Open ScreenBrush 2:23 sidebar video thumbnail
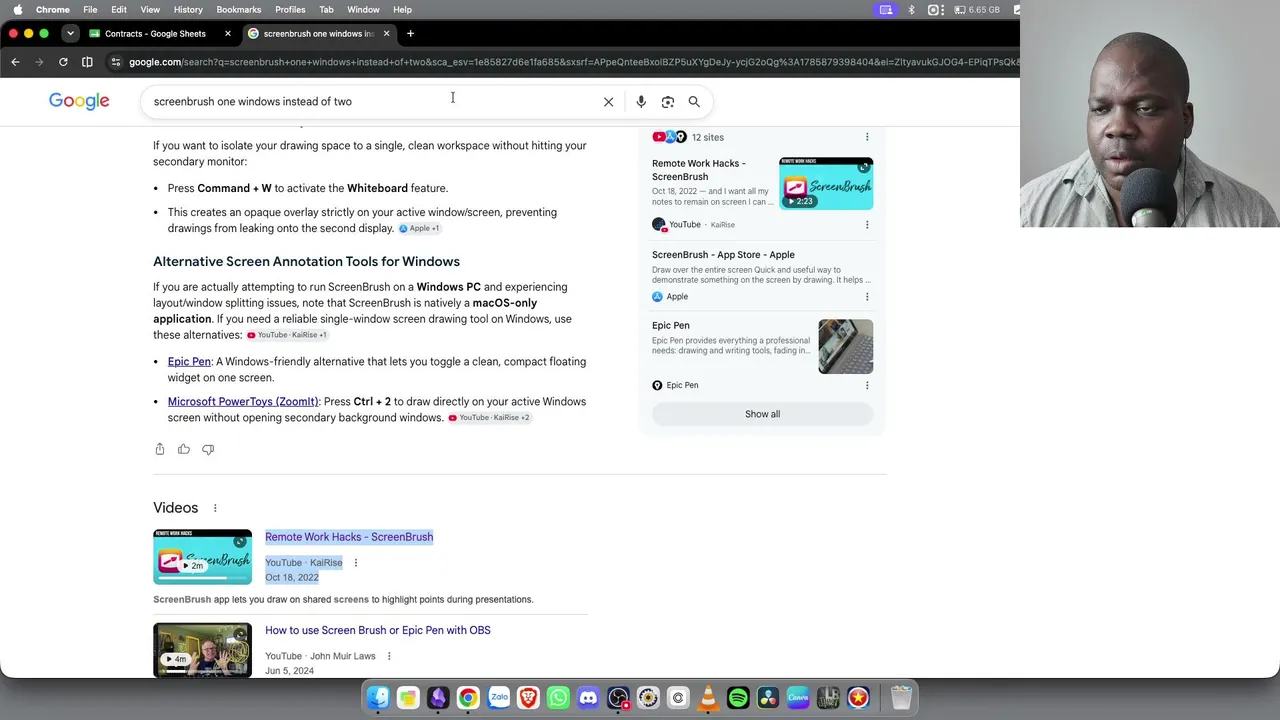Image resolution: width=1280 pixels, height=720 pixels. click(x=826, y=183)
